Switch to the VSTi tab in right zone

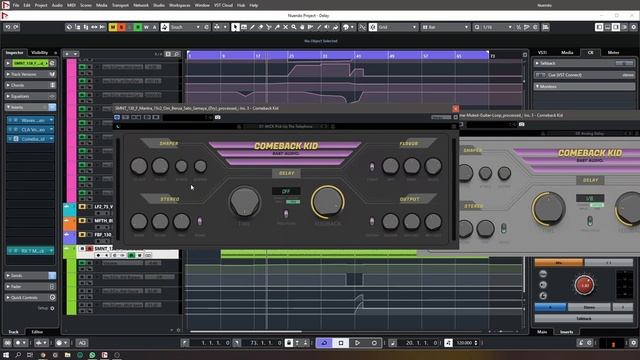[542, 53]
